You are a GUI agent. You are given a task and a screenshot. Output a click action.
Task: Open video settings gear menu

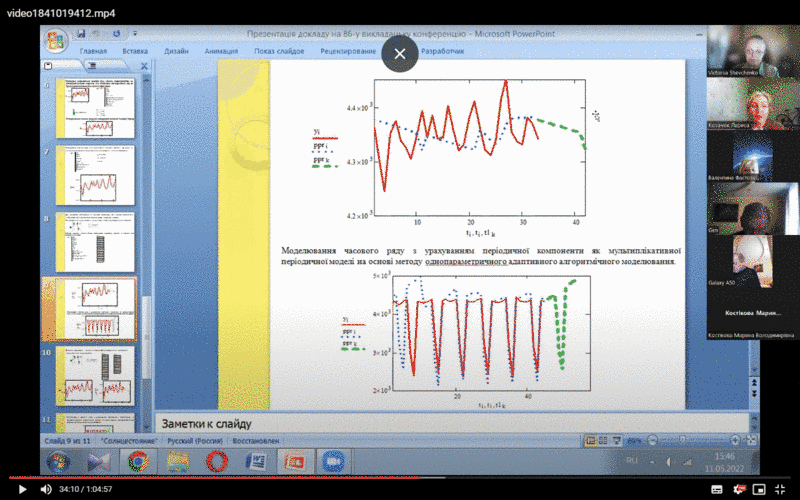click(x=740, y=489)
